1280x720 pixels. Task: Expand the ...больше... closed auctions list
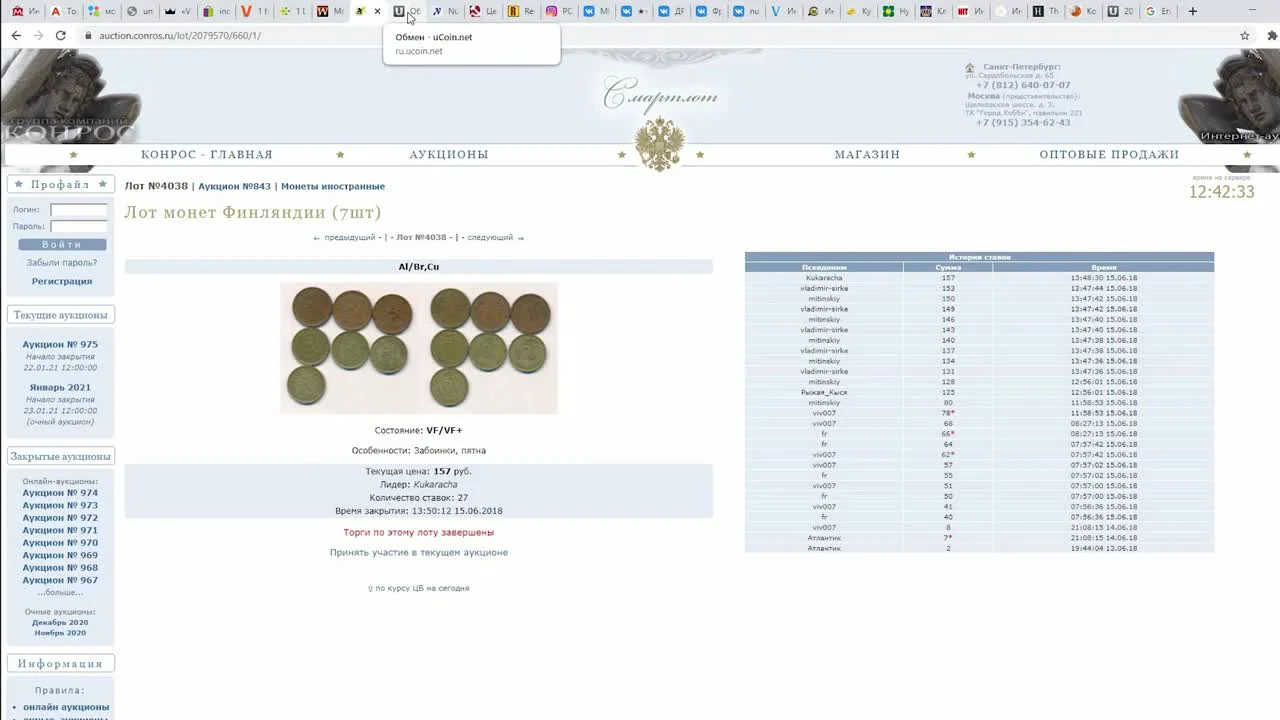pyautogui.click(x=60, y=592)
